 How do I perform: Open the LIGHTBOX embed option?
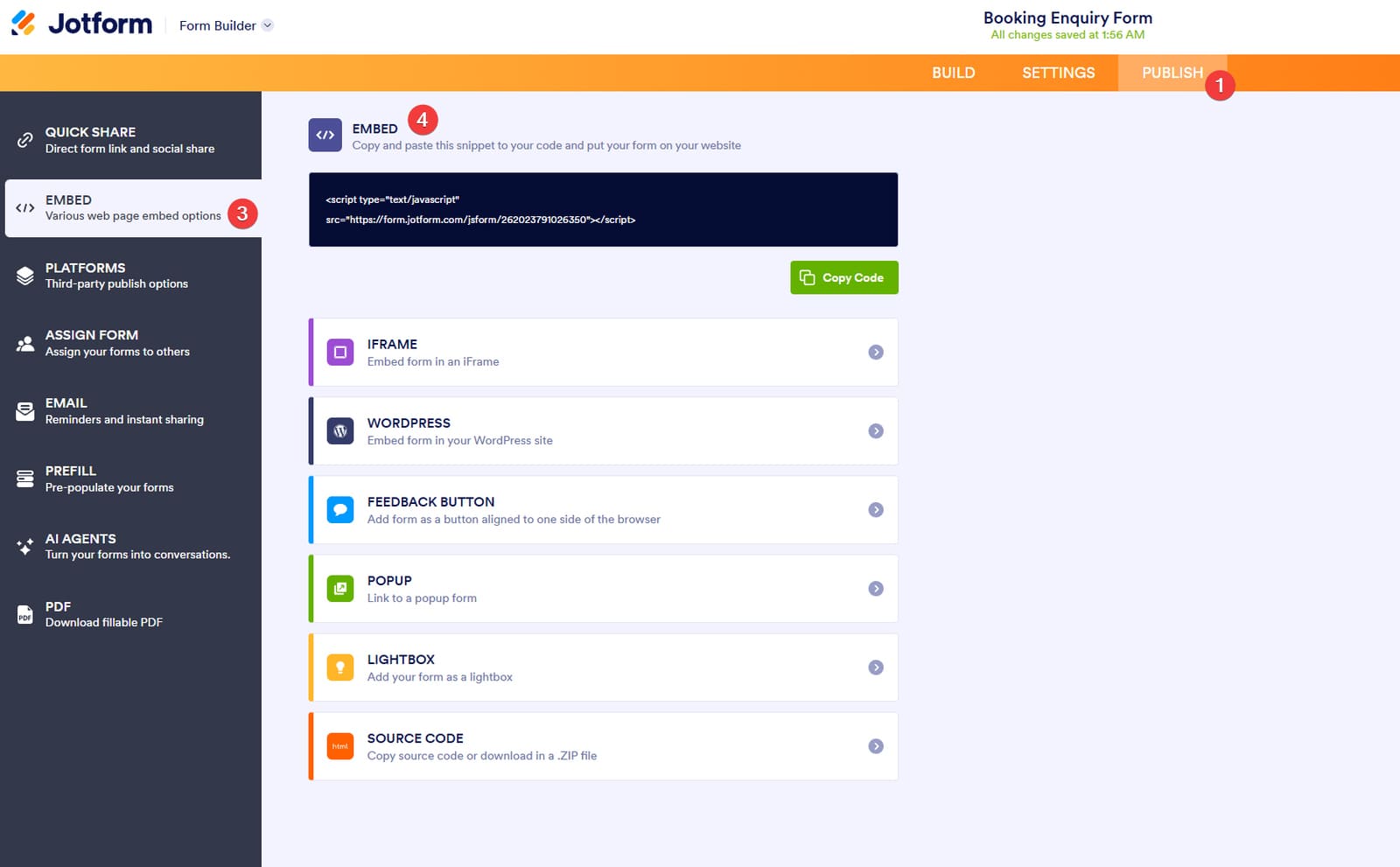point(603,667)
